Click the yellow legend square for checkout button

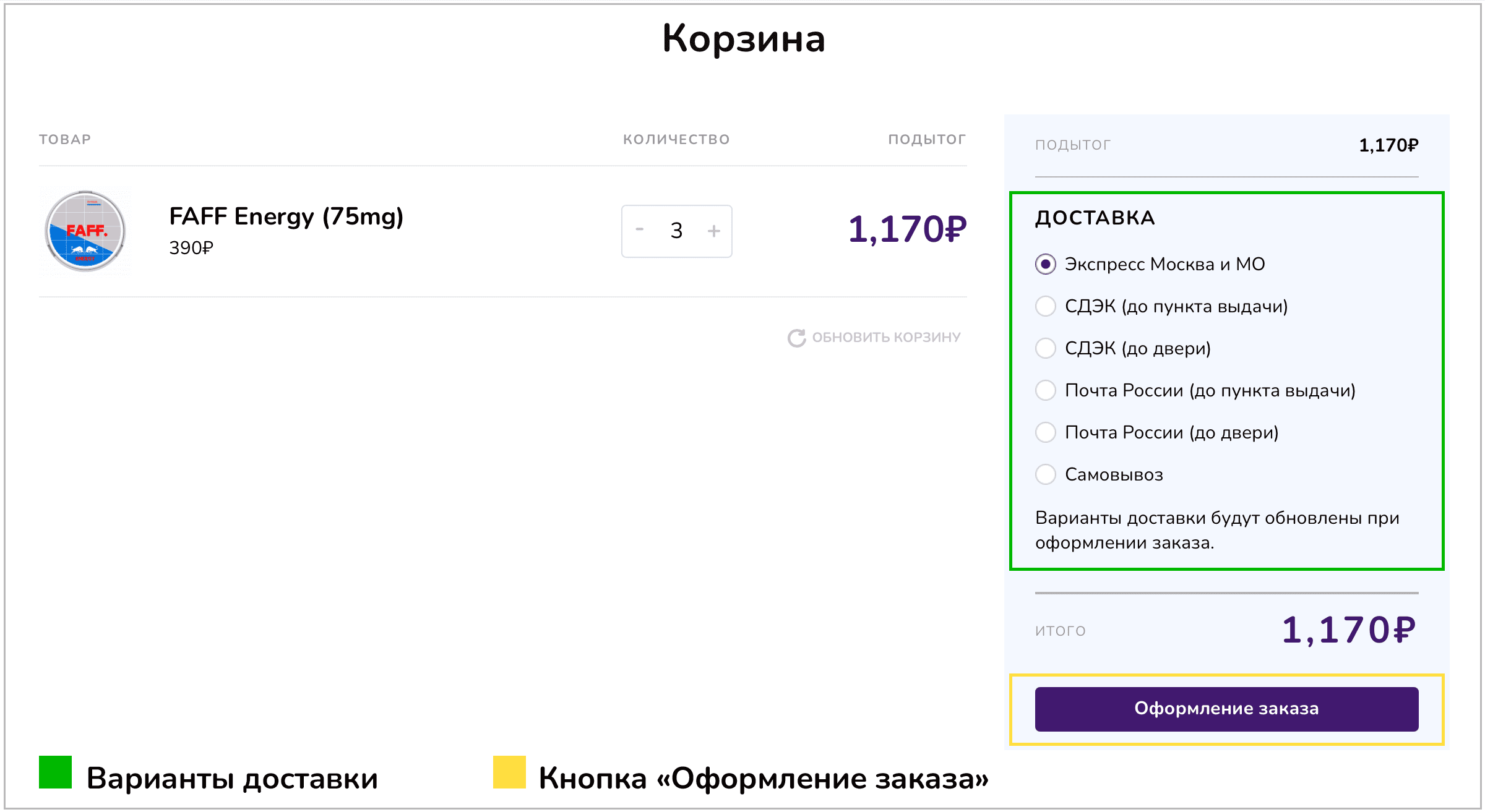click(x=509, y=772)
